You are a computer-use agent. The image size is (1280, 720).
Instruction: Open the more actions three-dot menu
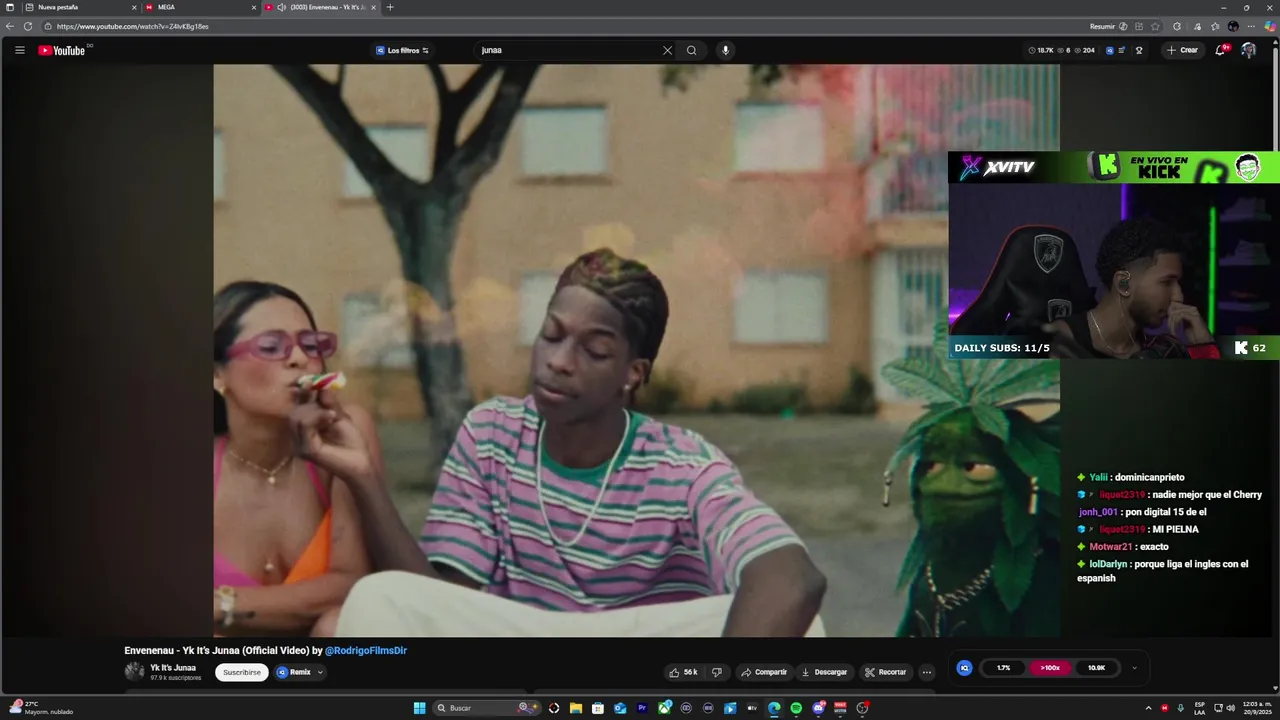(926, 672)
